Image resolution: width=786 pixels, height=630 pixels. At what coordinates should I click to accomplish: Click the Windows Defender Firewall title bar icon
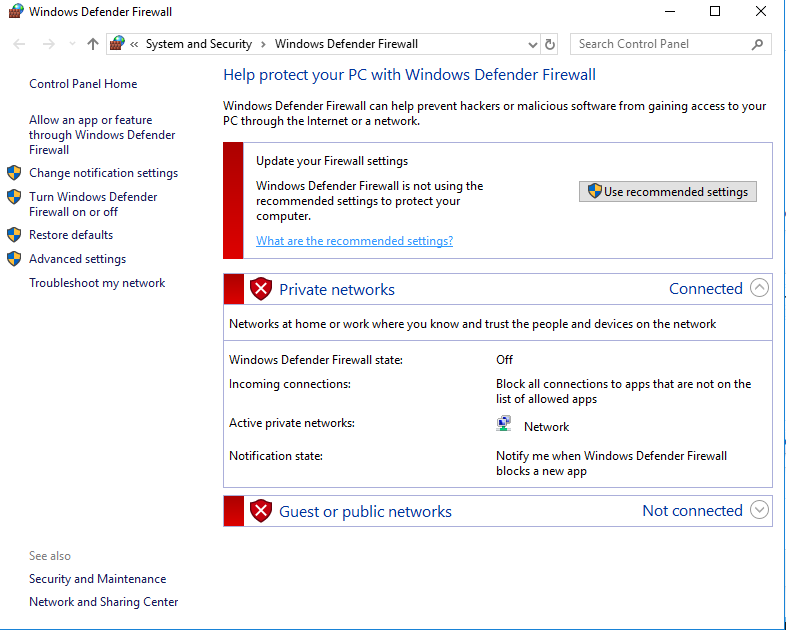tap(16, 12)
